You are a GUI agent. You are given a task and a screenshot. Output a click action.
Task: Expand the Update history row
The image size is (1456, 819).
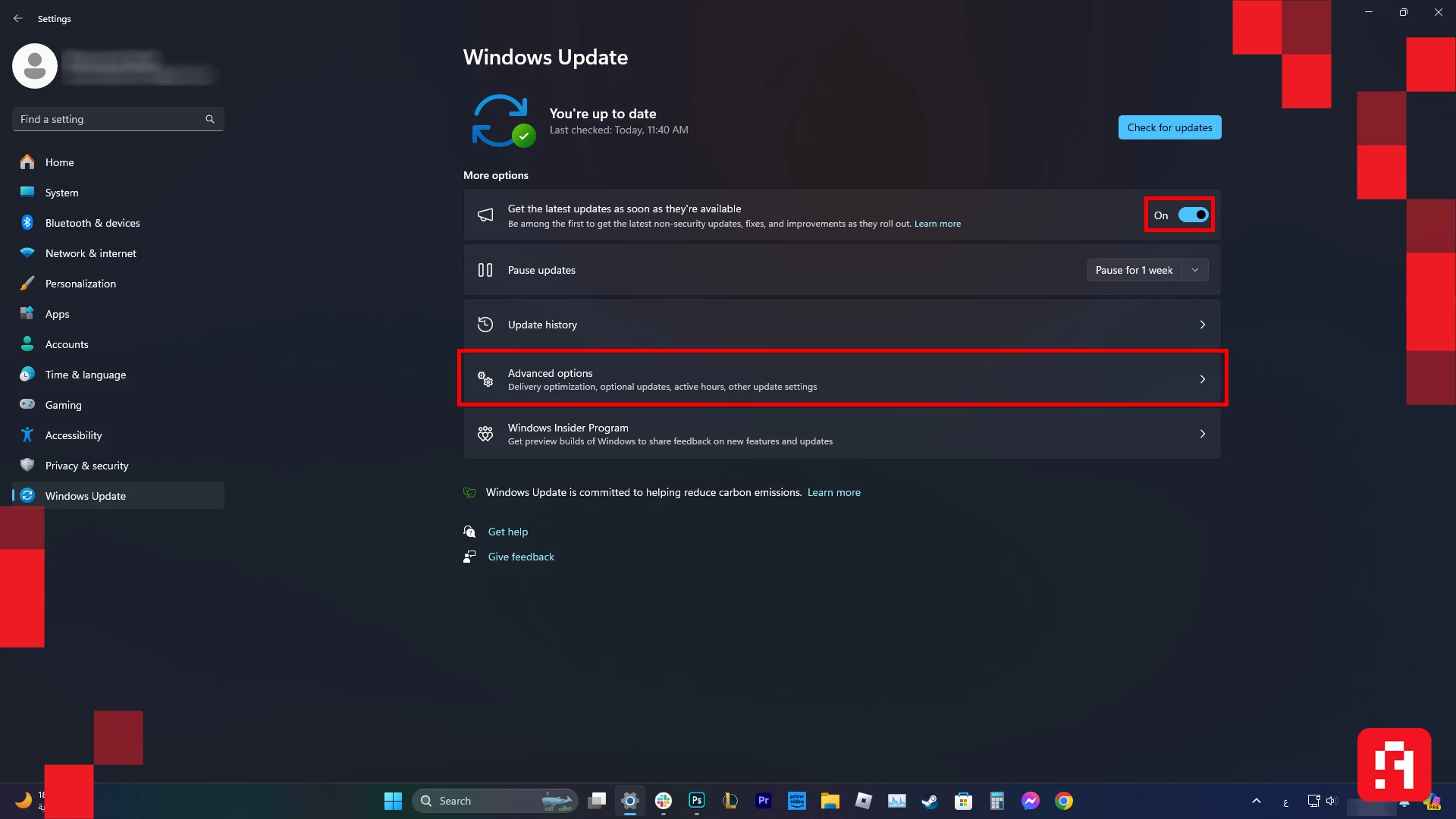coord(842,325)
